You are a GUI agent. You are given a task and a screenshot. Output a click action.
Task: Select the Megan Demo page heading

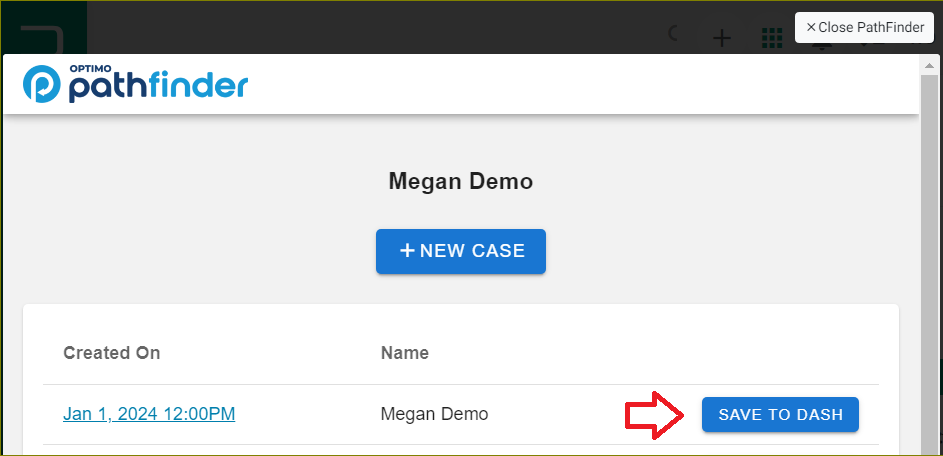coord(460,181)
